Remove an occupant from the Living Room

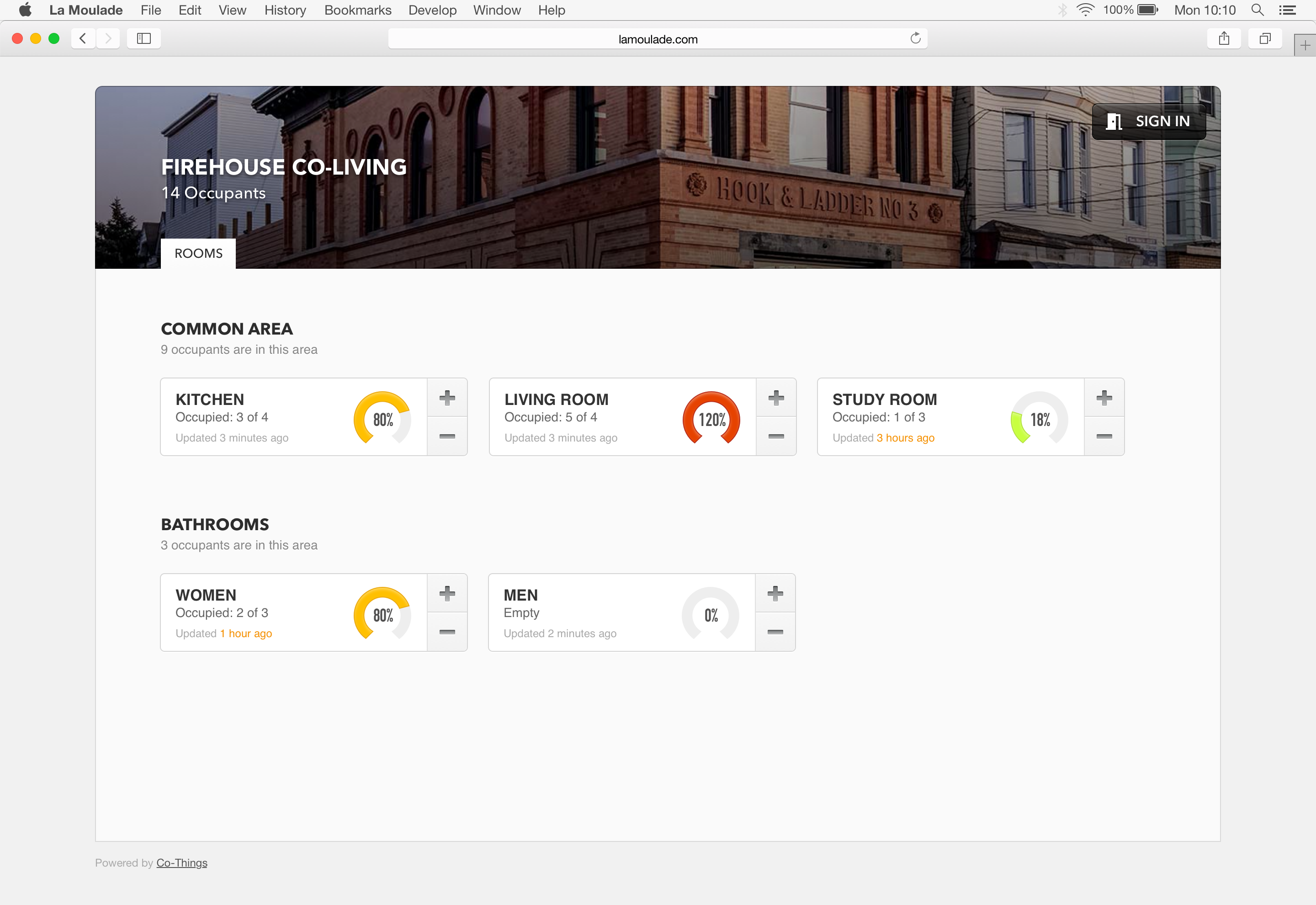[776, 436]
